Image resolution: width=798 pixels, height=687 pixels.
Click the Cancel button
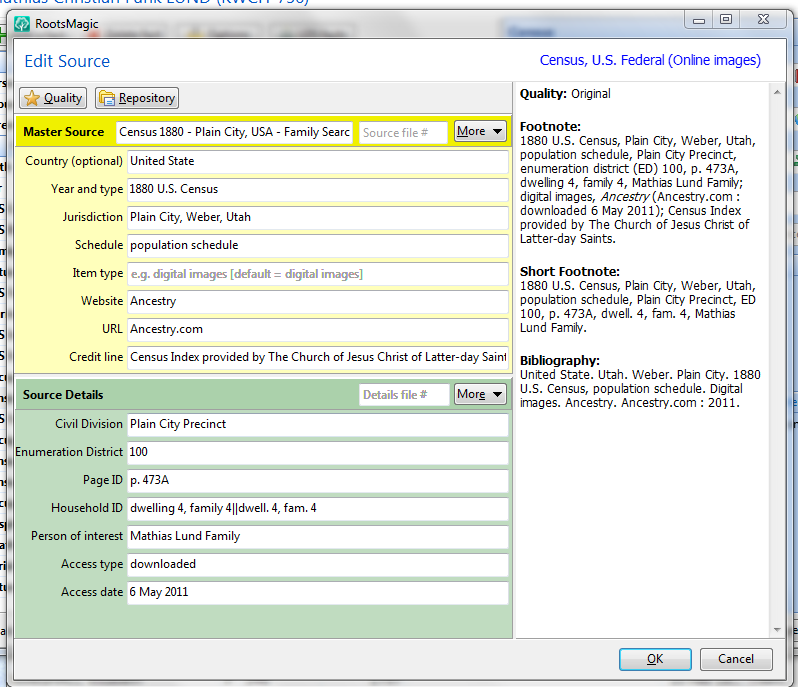[x=736, y=659]
